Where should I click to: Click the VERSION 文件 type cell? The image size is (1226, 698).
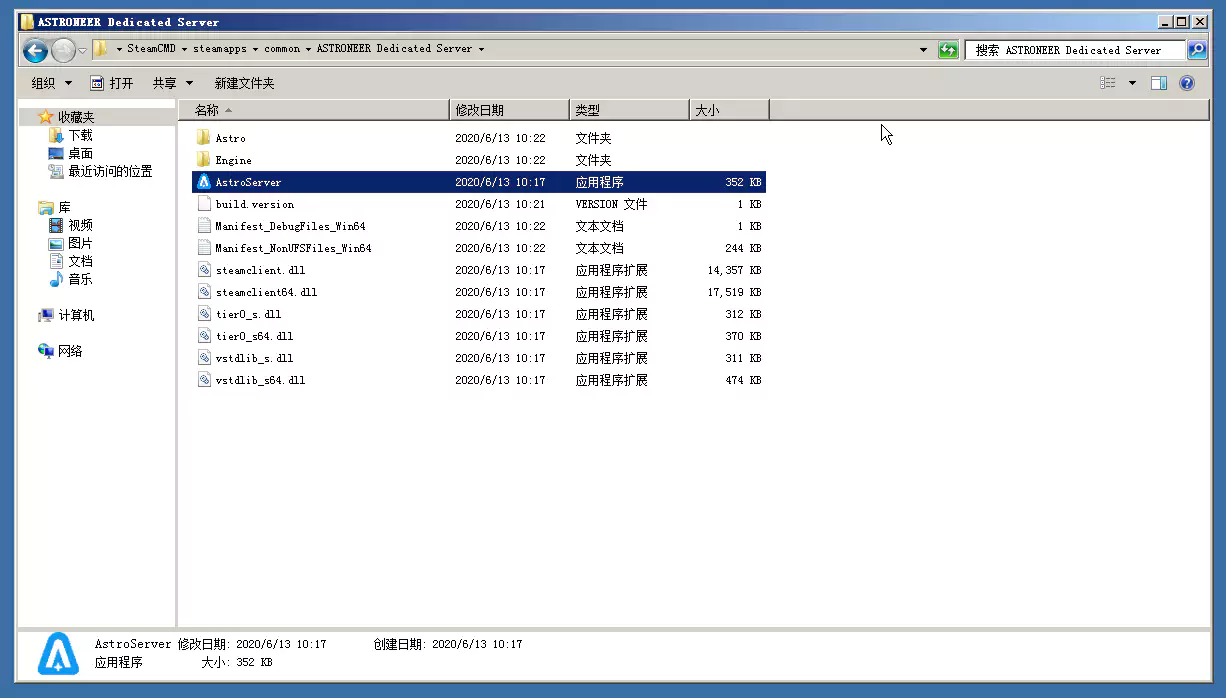pyautogui.click(x=611, y=204)
